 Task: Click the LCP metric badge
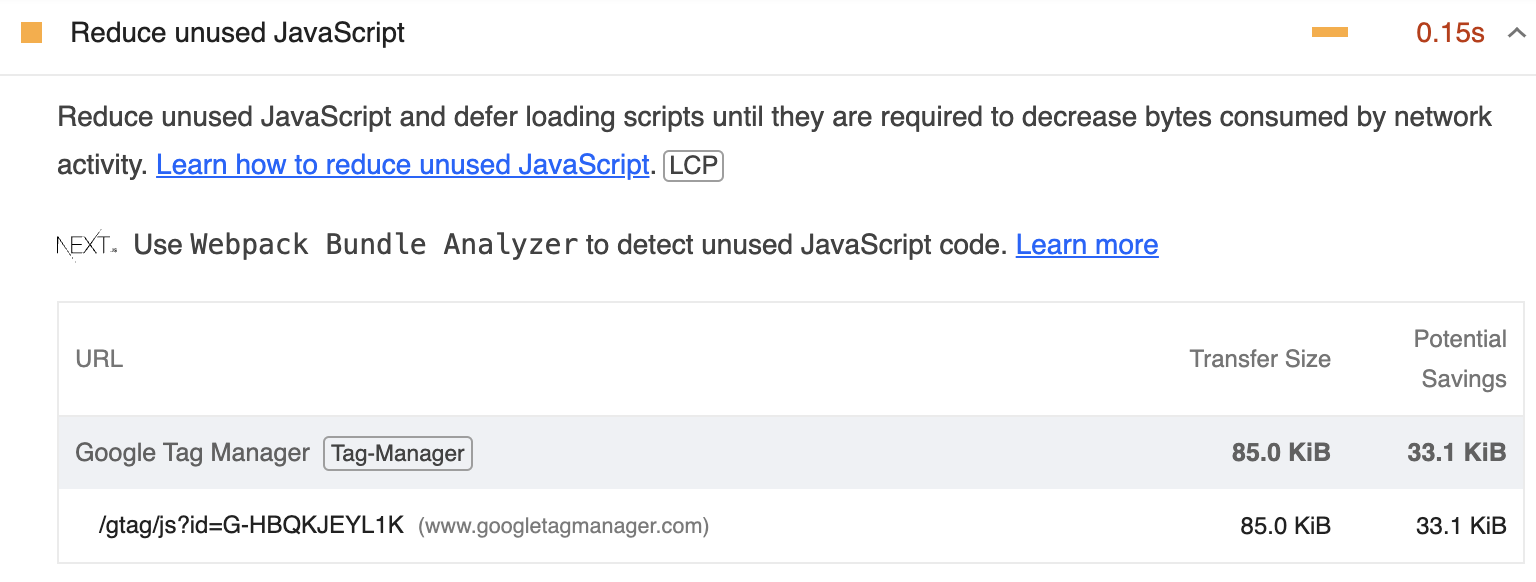(x=693, y=165)
